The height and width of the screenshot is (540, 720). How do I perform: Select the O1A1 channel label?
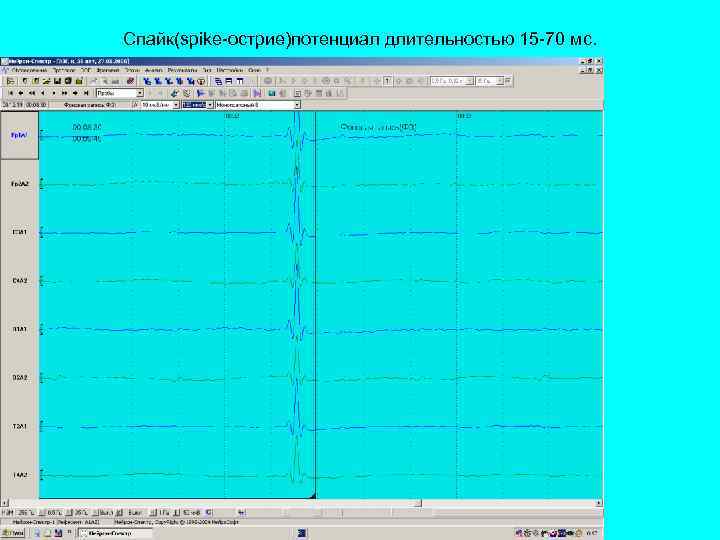point(19,329)
